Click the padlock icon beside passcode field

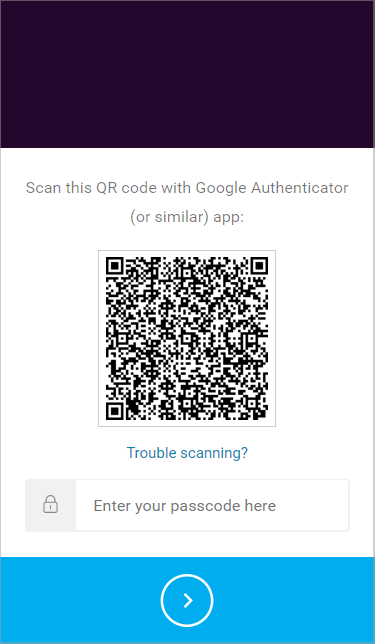(x=51, y=505)
